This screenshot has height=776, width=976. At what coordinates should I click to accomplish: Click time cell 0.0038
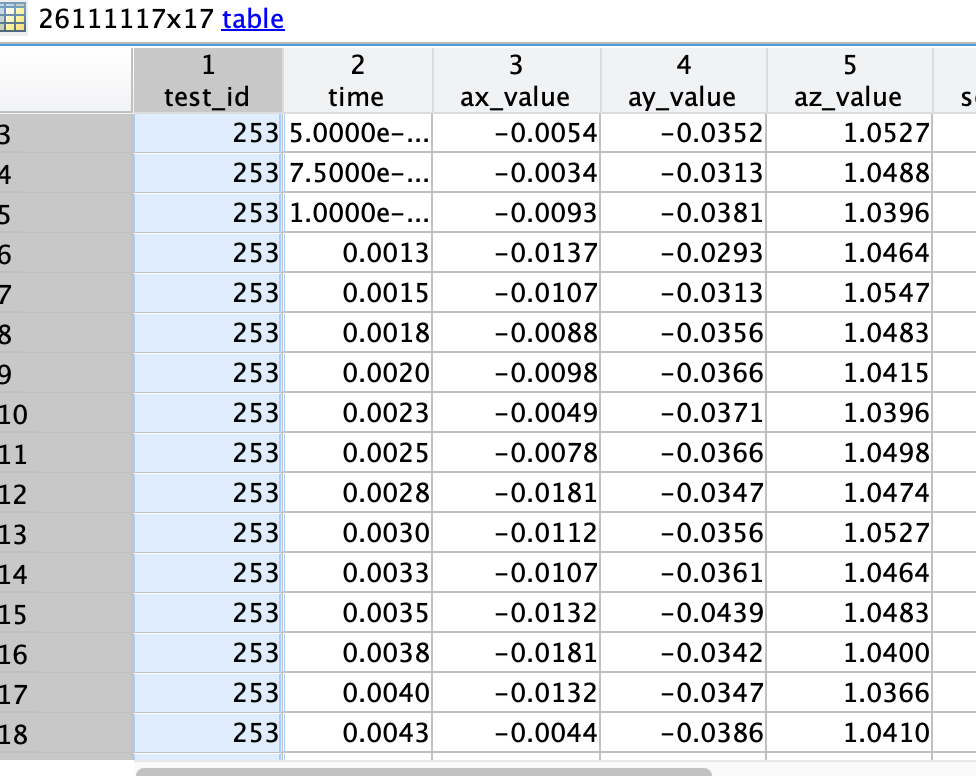[358, 653]
